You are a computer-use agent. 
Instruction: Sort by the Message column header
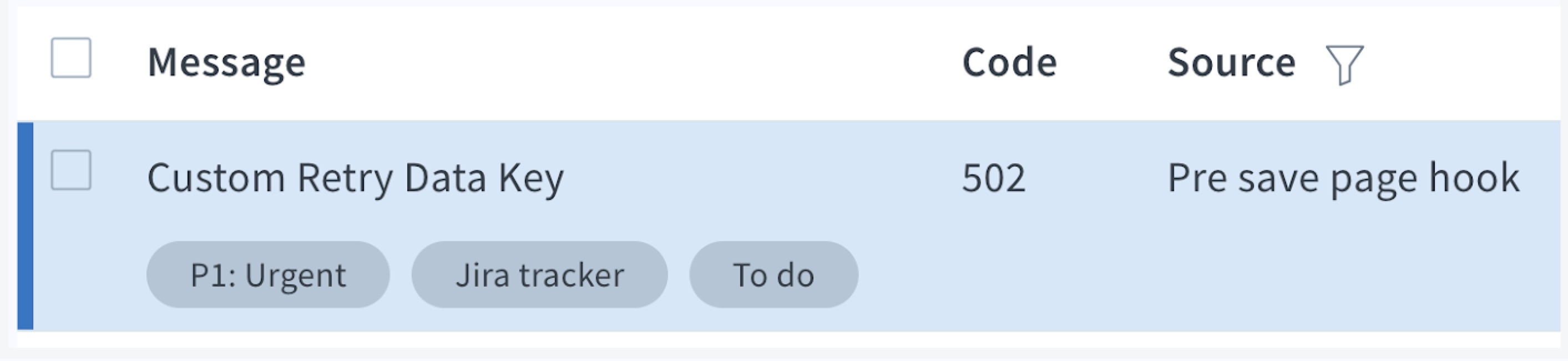[x=227, y=61]
